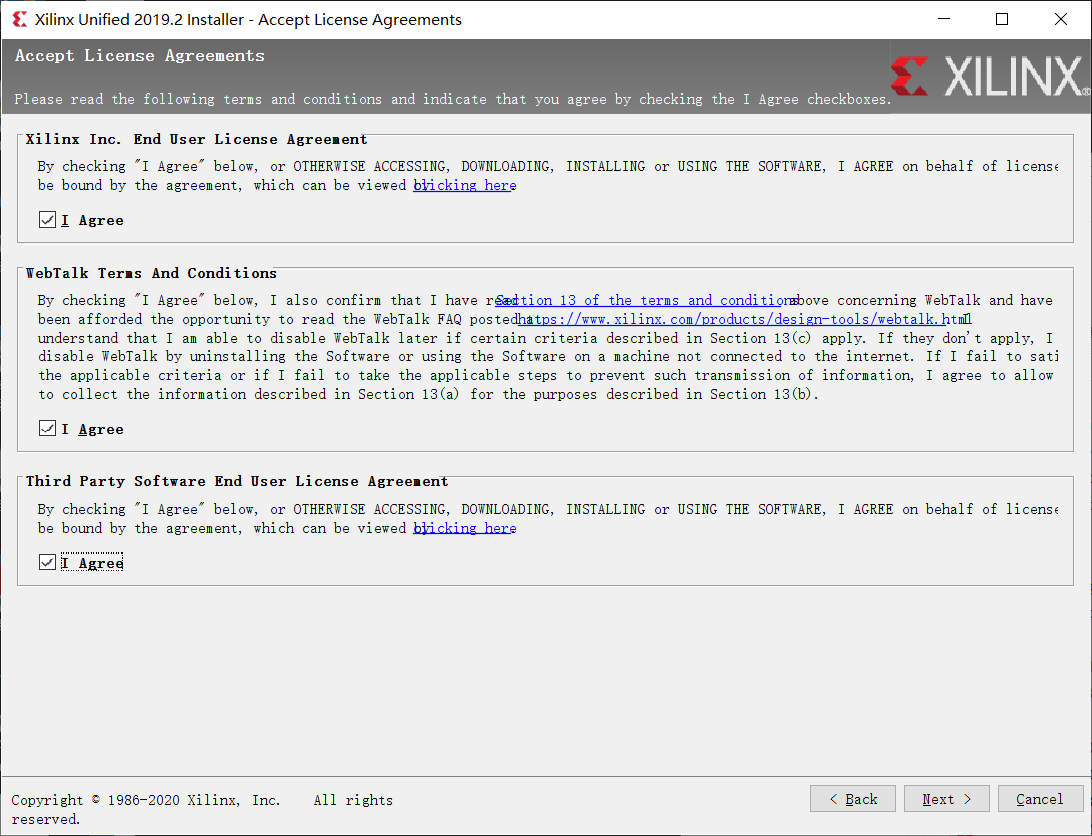The height and width of the screenshot is (836, 1092).
Task: Click the 'Xilinx Inc. End User License Agreement' heading
Action: coord(196,139)
